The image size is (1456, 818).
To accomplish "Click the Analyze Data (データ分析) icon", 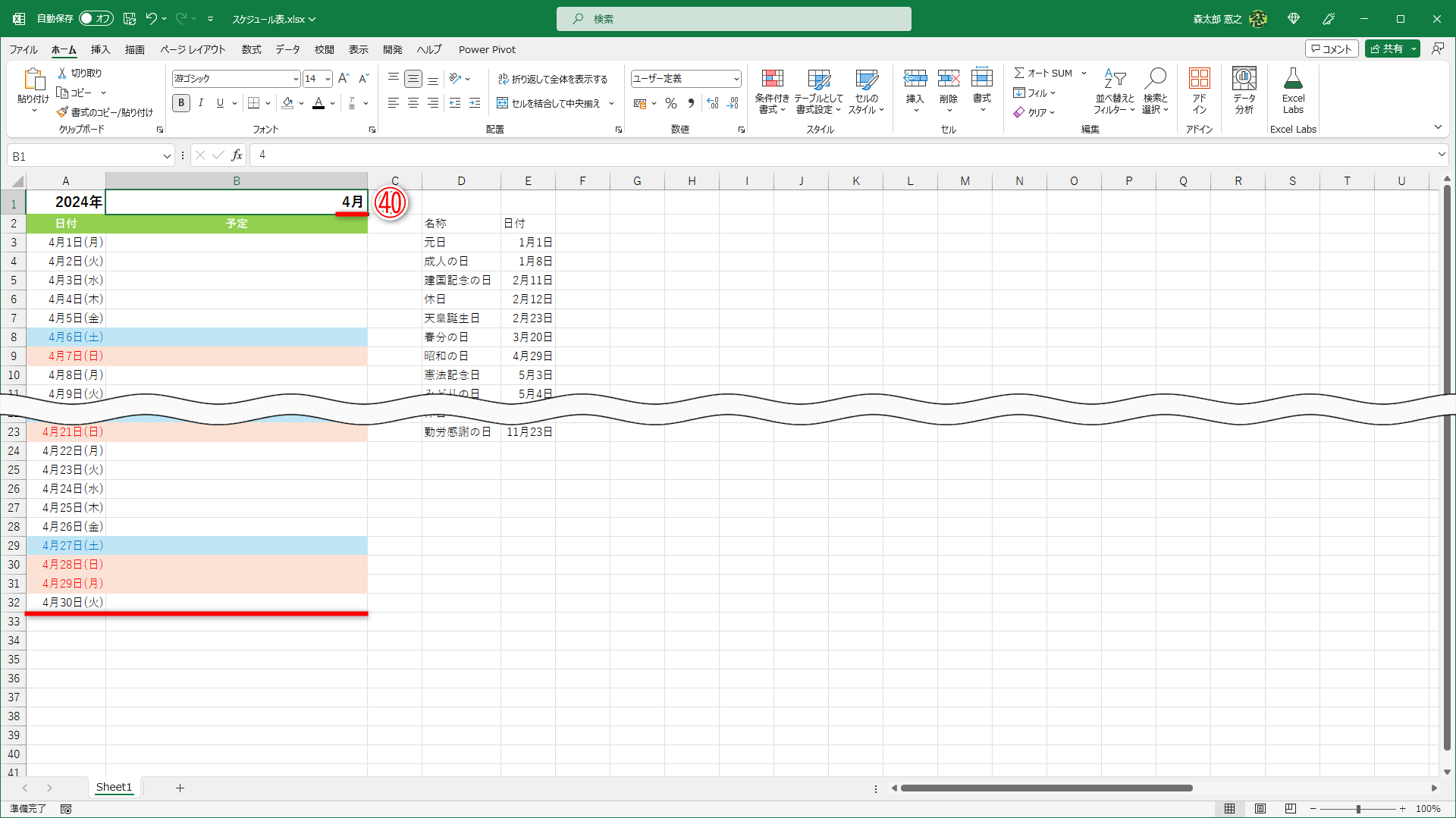I will pyautogui.click(x=1244, y=78).
